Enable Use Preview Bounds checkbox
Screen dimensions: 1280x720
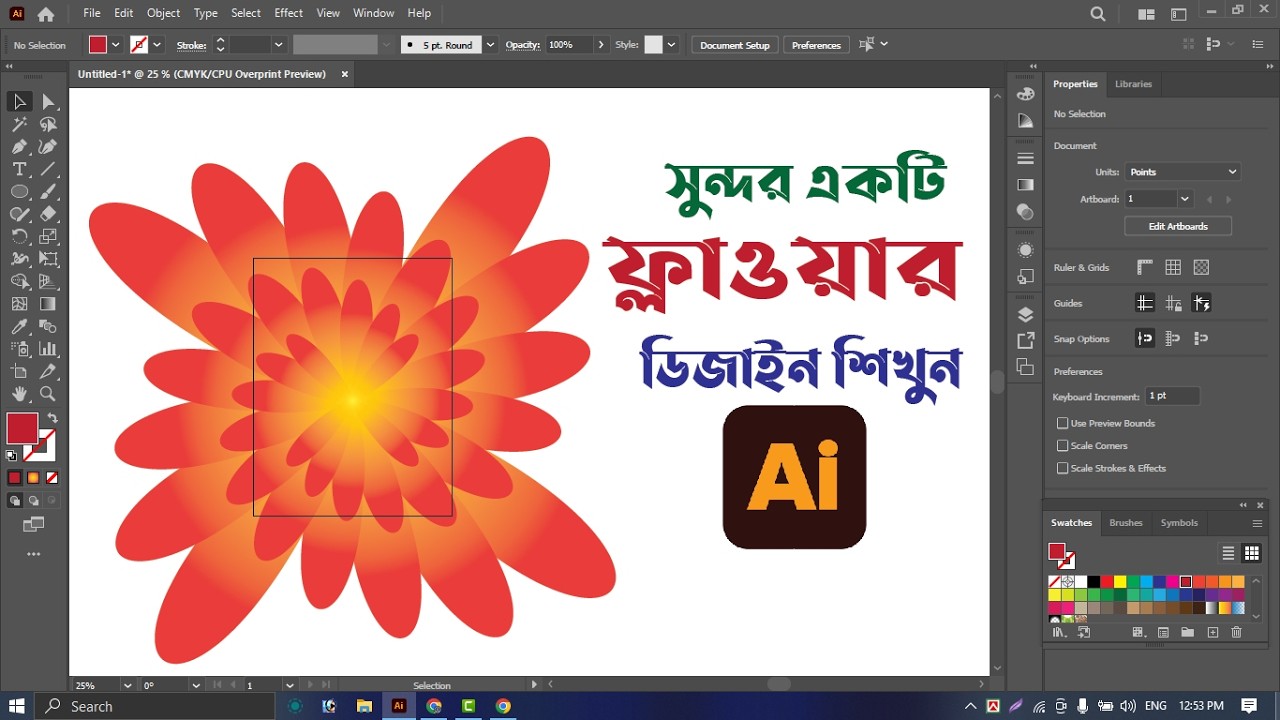[x=1063, y=423]
